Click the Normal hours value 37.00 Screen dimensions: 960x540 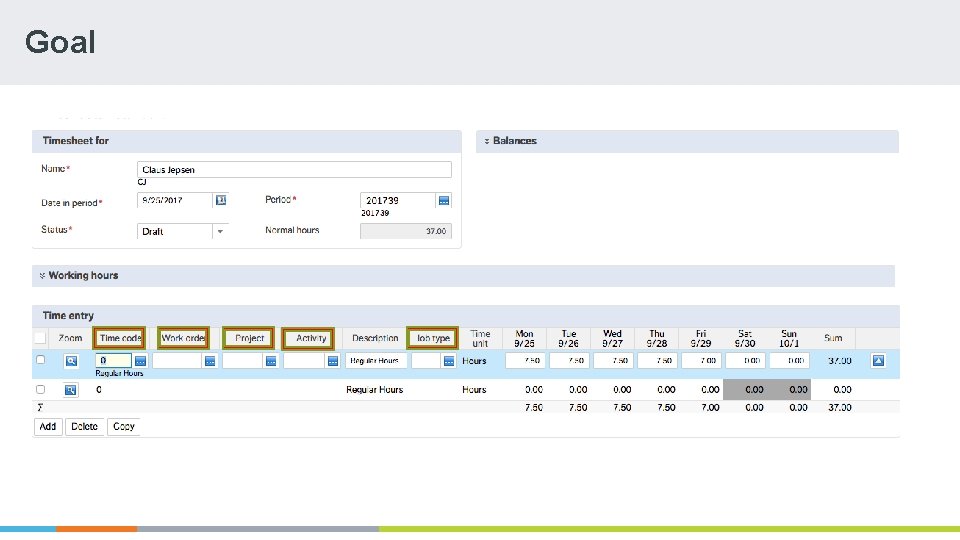pos(406,231)
